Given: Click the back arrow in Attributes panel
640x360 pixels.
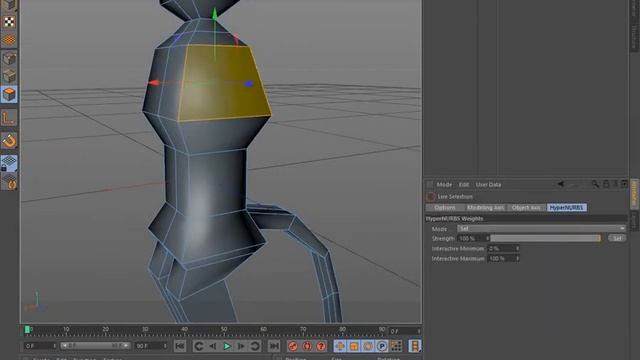Looking at the screenshot, I should tap(561, 184).
